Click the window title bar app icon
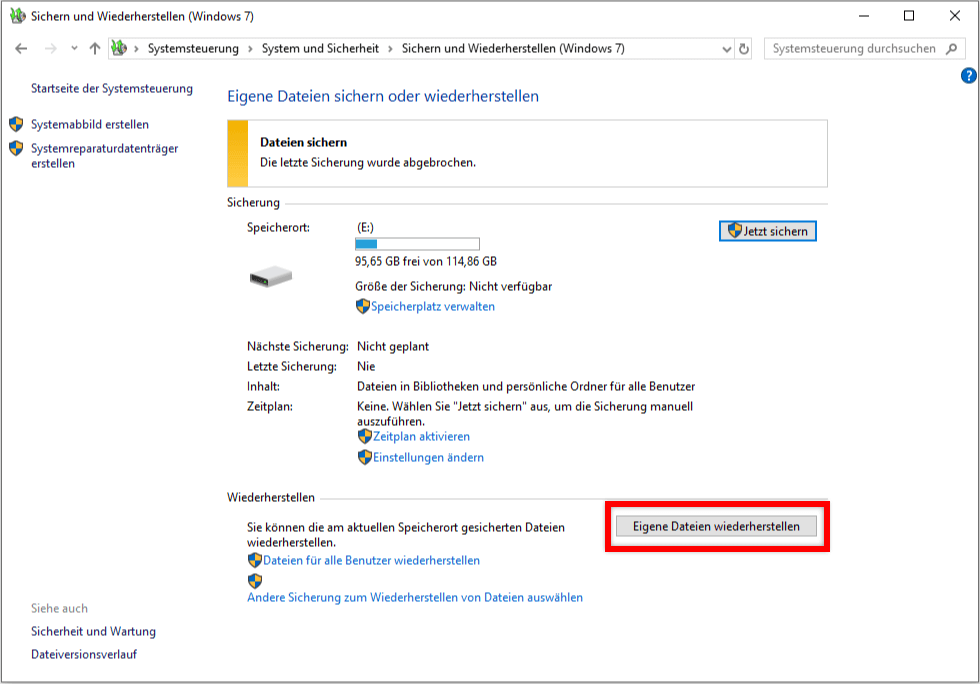Viewport: 980px width, 684px height. pyautogui.click(x=18, y=16)
